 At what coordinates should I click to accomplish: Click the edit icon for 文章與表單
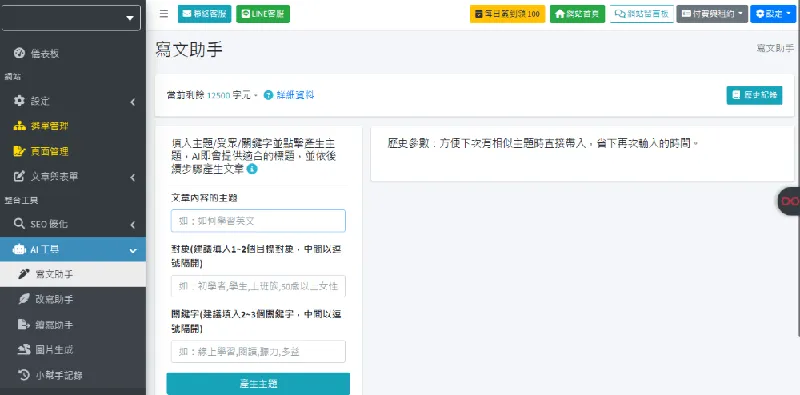click(x=19, y=177)
